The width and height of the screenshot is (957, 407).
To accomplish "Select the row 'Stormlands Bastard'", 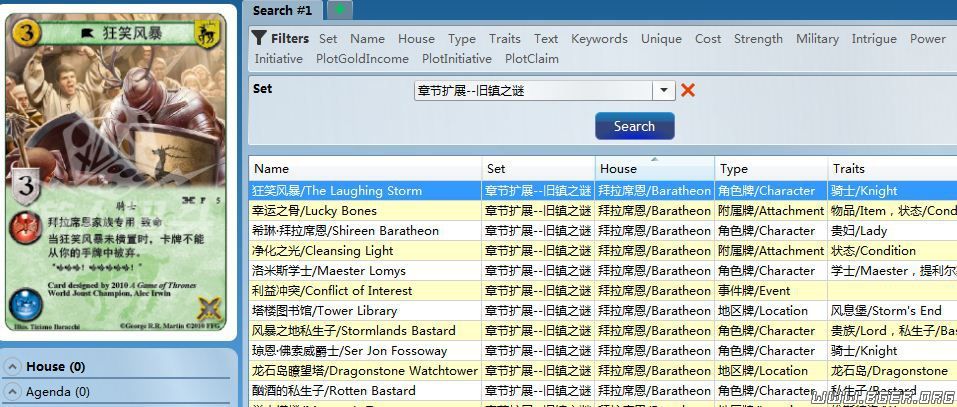I will pos(602,331).
